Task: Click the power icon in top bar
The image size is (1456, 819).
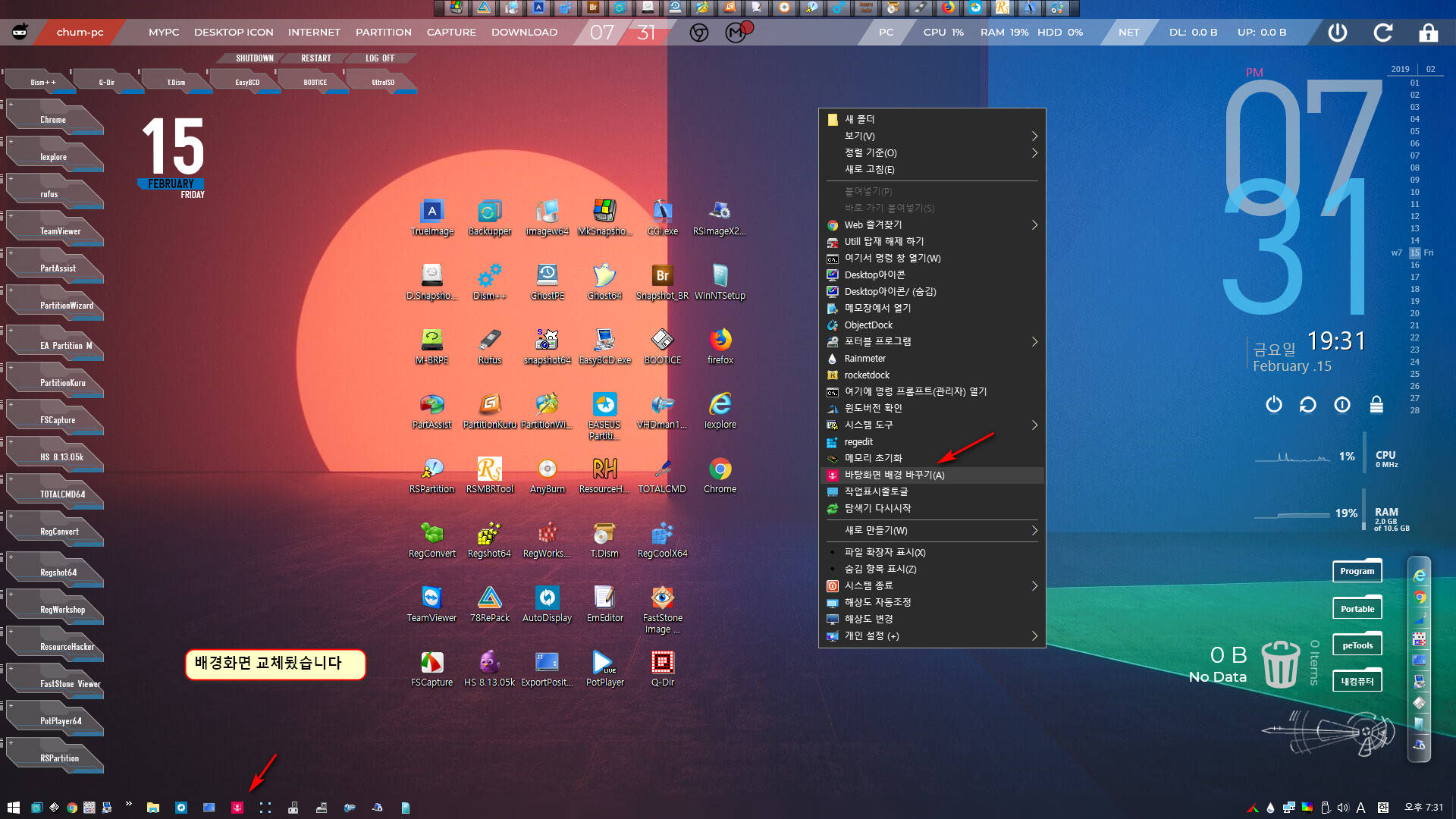Action: tap(1338, 32)
